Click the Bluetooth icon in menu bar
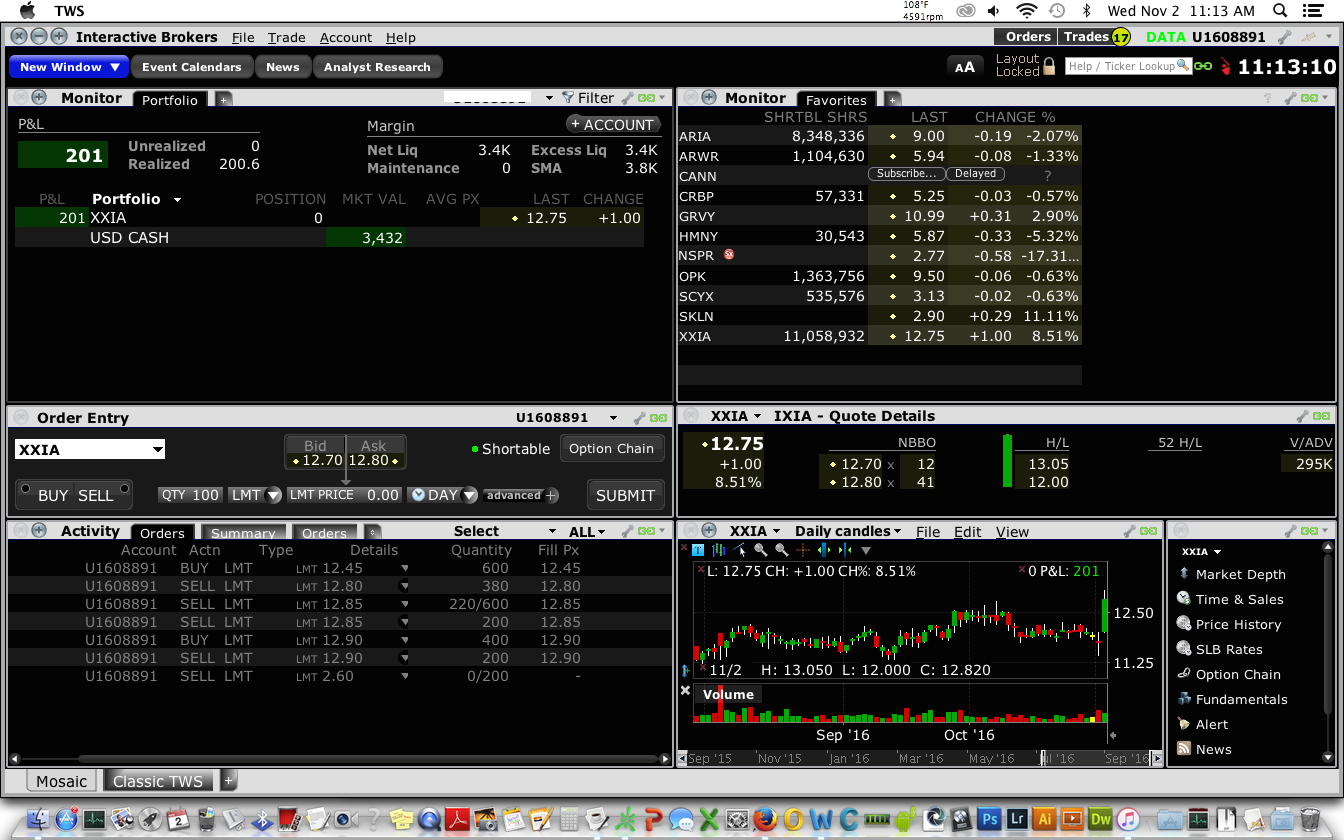This screenshot has width=1344, height=840. pyautogui.click(x=1087, y=11)
